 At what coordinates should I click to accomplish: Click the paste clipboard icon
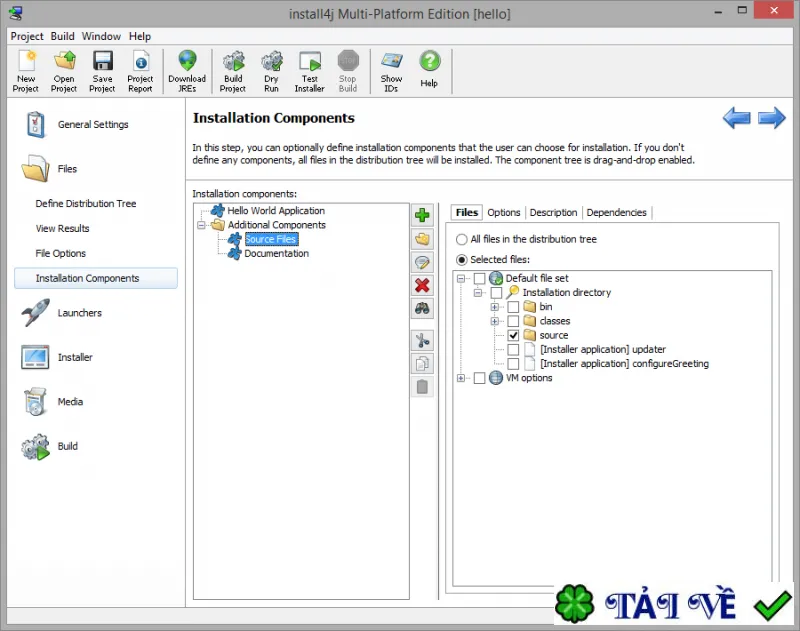(x=422, y=387)
